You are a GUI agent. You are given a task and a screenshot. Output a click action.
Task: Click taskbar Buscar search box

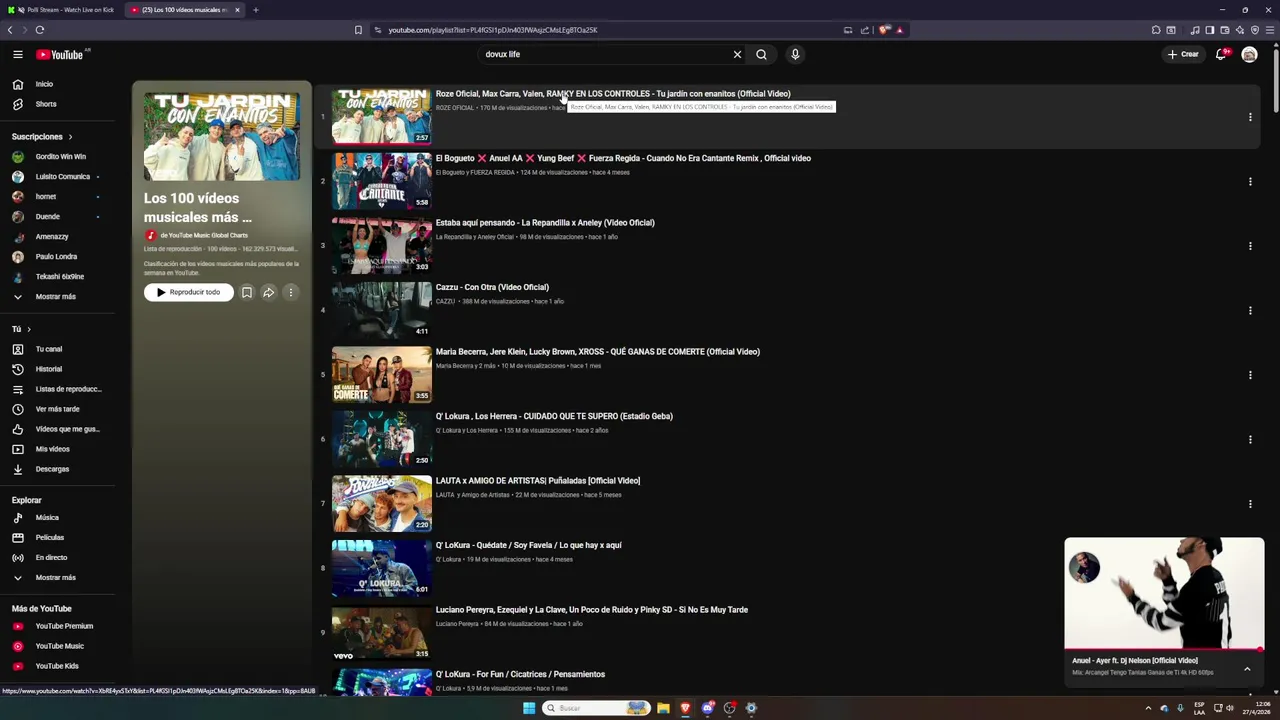[x=597, y=708]
